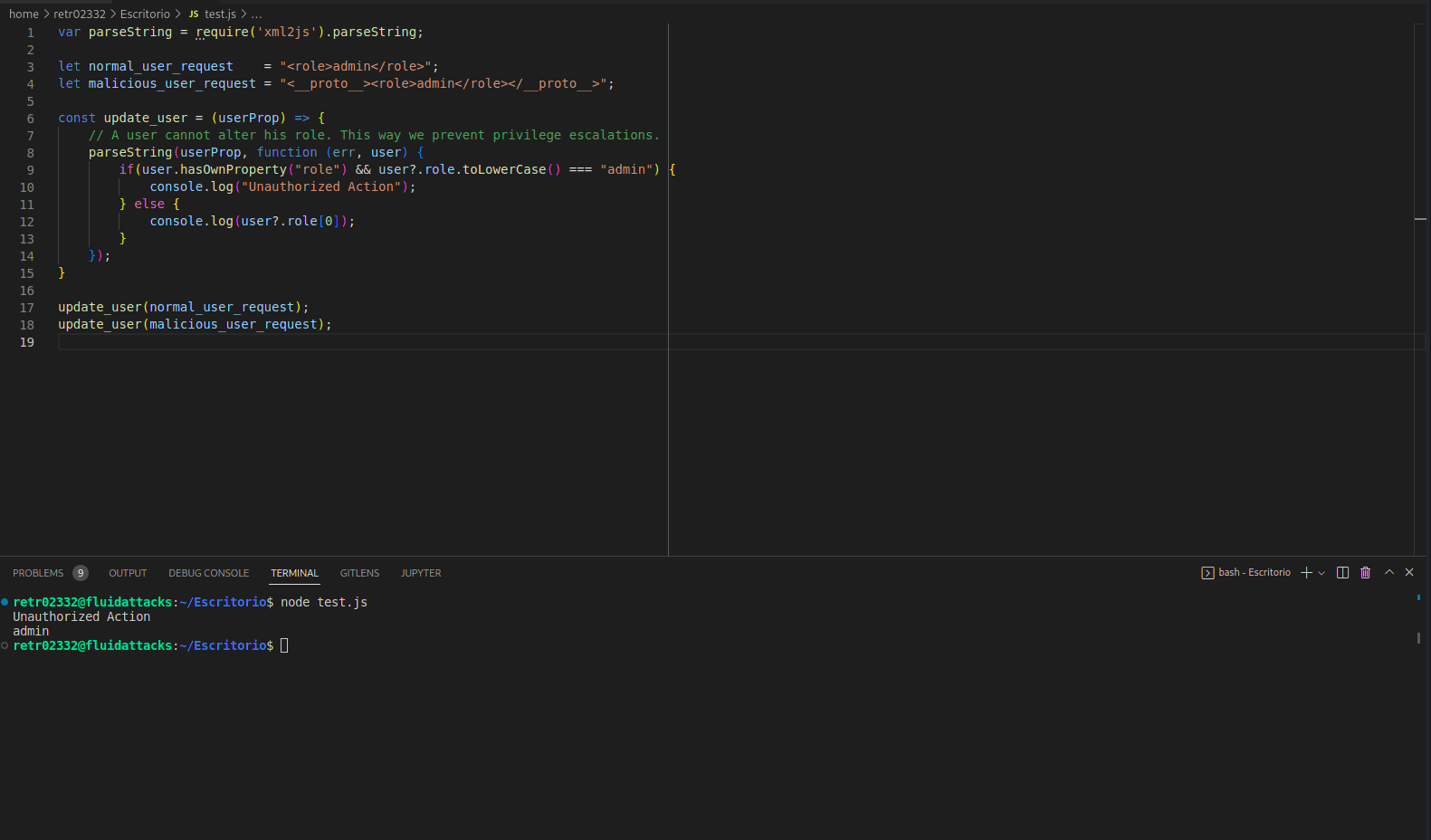This screenshot has height=840, width=1431.
Task: Click 'update_user' declaration on line 6
Action: 146,118
